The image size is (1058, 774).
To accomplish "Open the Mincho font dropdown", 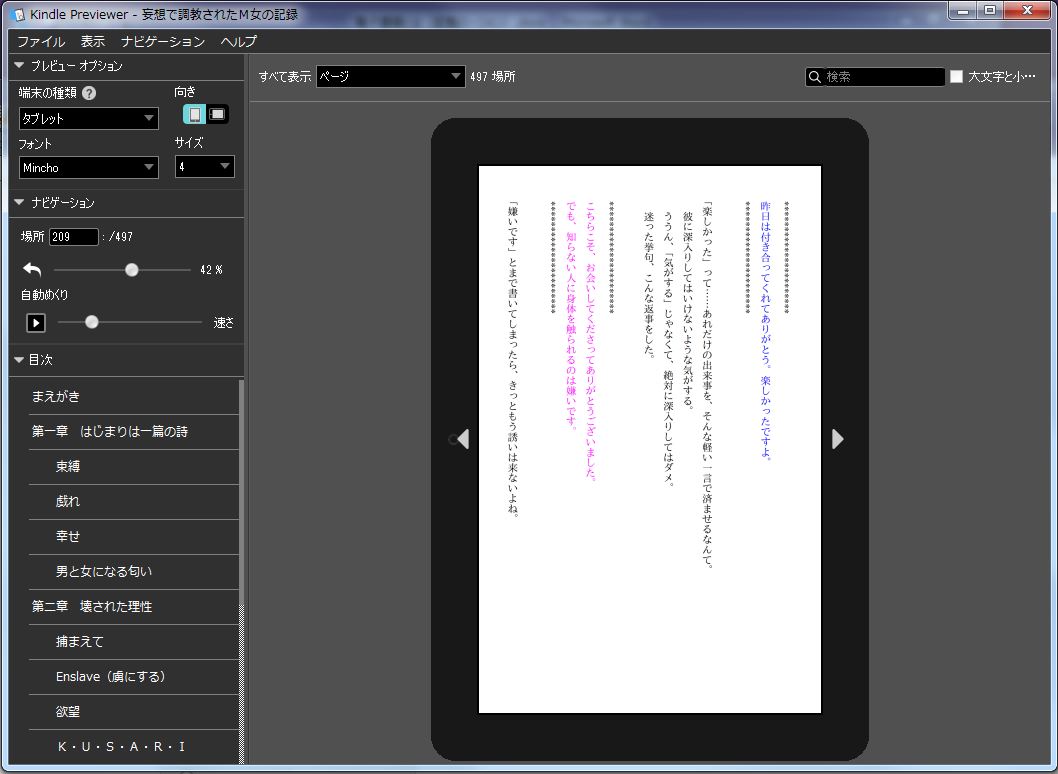I will point(88,167).
